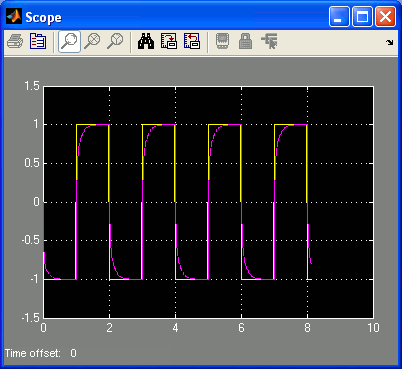Click the x-axis label 8
This screenshot has height=369, width=402.
tap(307, 328)
